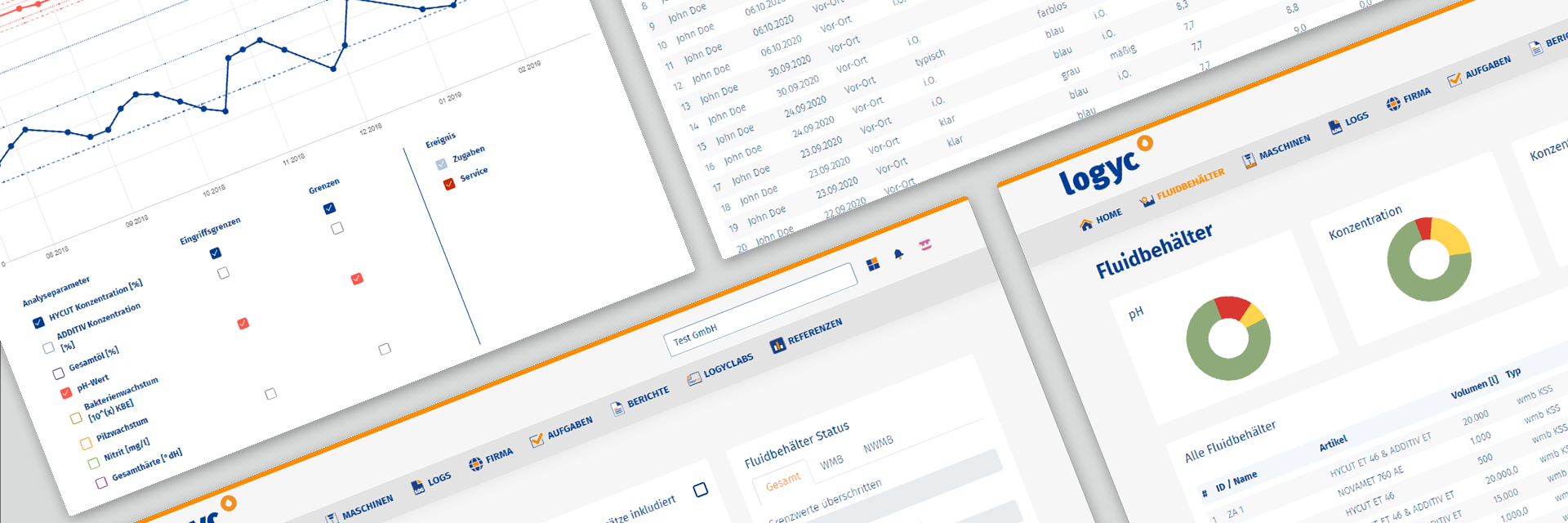The image size is (1568, 523).
Task: Toggle Eingriffsgrenzen checkbox for HYCUT Konzentration row
Action: (x=215, y=253)
